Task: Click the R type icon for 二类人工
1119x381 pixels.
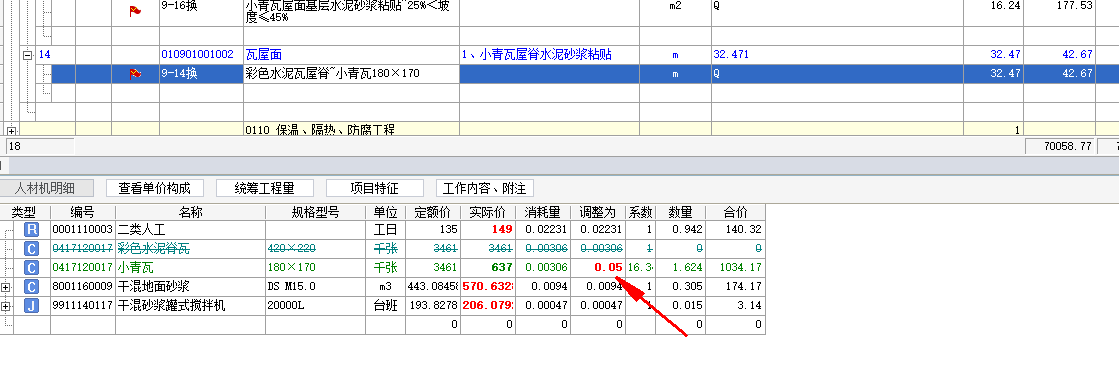Action: click(31, 230)
